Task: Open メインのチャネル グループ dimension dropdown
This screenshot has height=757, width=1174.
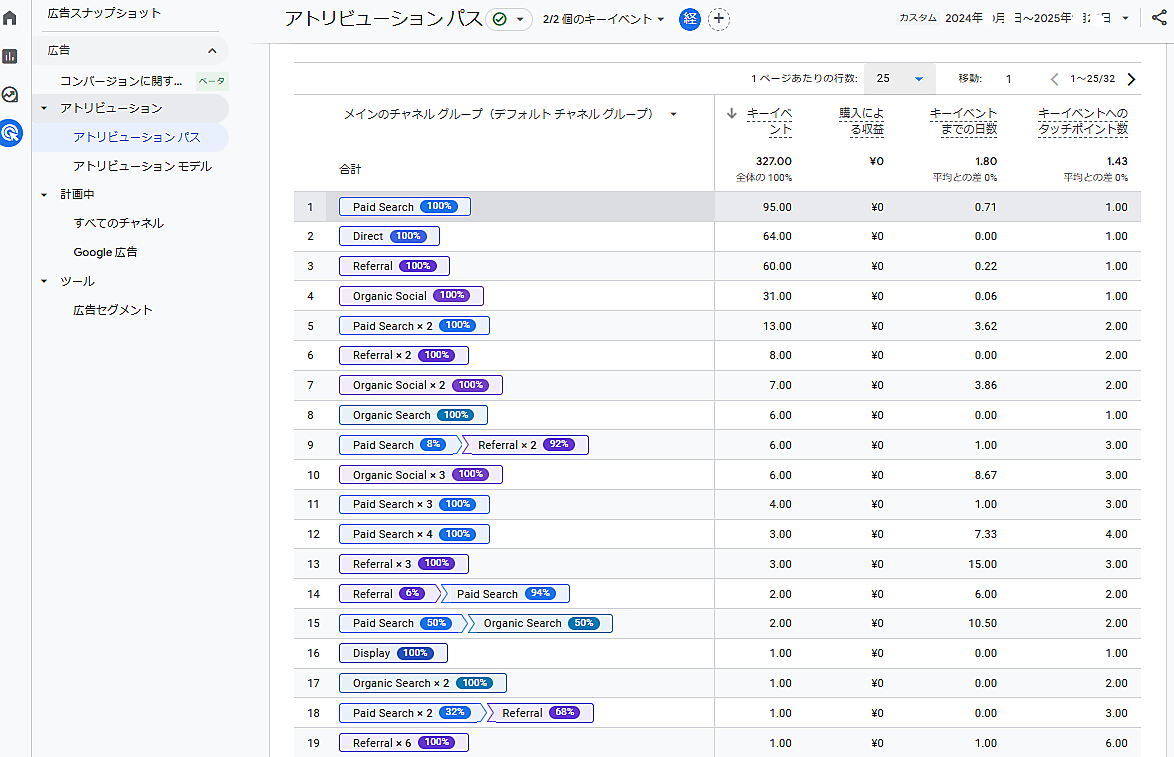Action: 673,114
